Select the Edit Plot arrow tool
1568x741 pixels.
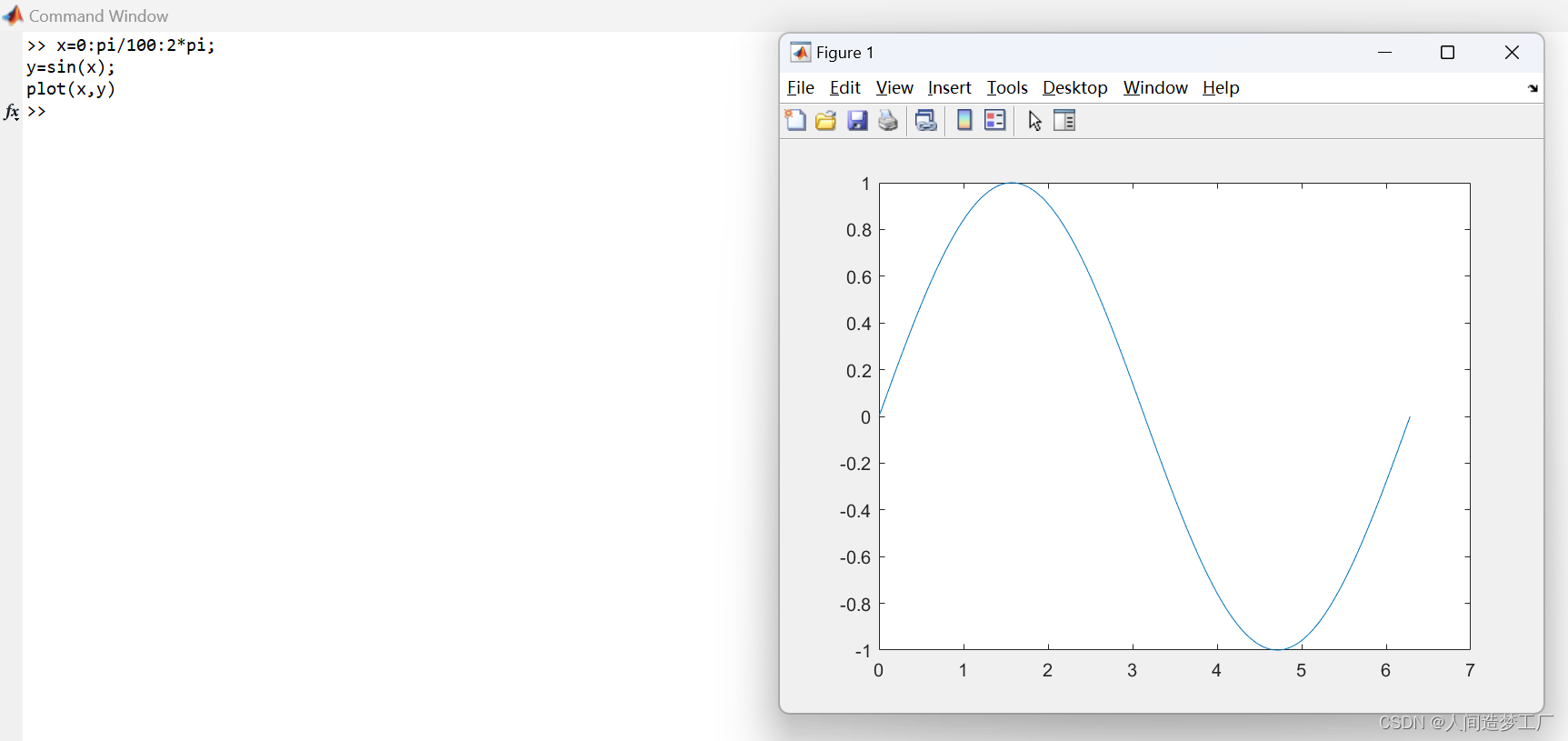coord(1034,120)
